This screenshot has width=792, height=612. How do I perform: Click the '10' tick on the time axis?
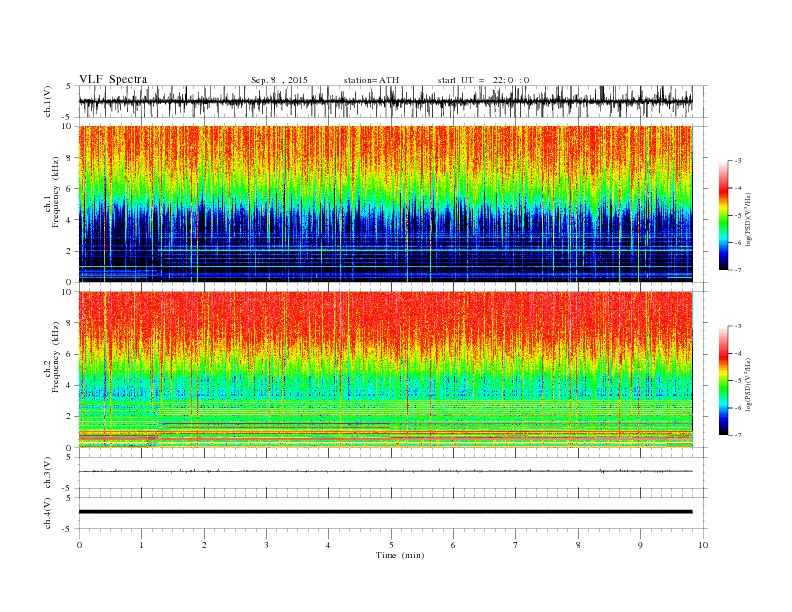(703, 545)
